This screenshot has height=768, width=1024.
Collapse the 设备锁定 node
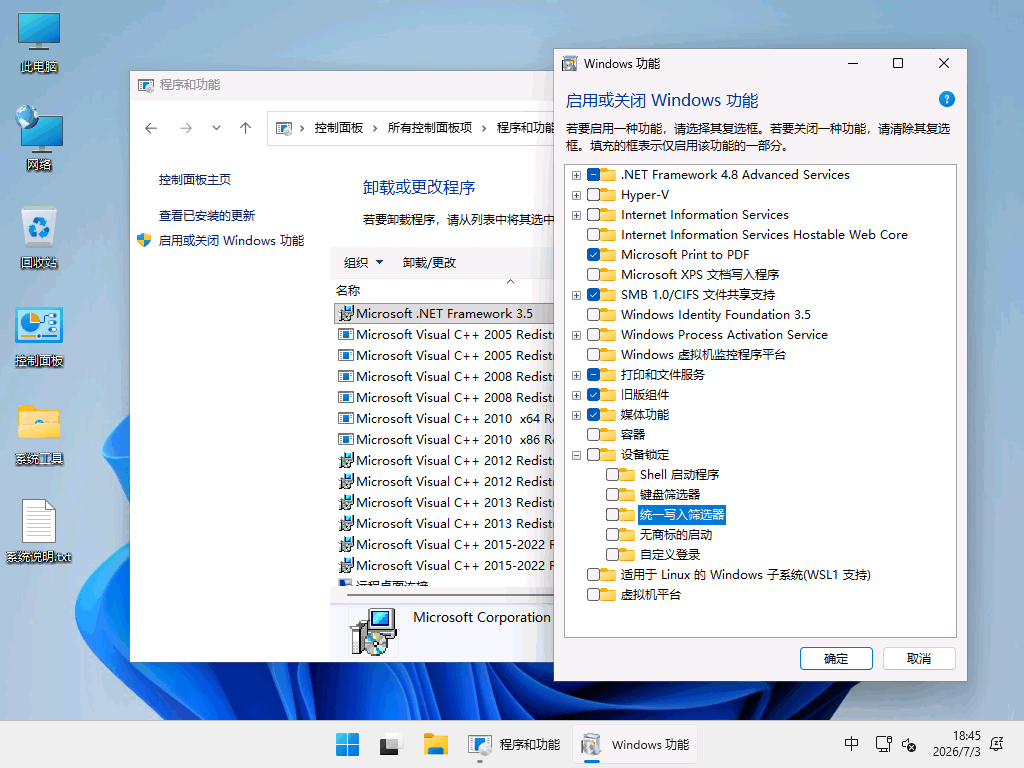coord(576,455)
